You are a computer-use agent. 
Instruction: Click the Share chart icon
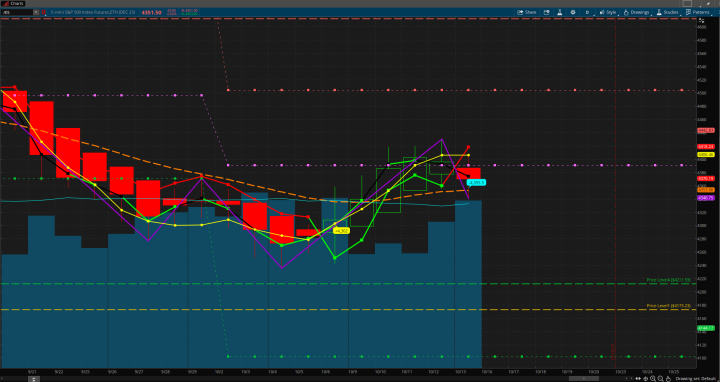tap(527, 12)
